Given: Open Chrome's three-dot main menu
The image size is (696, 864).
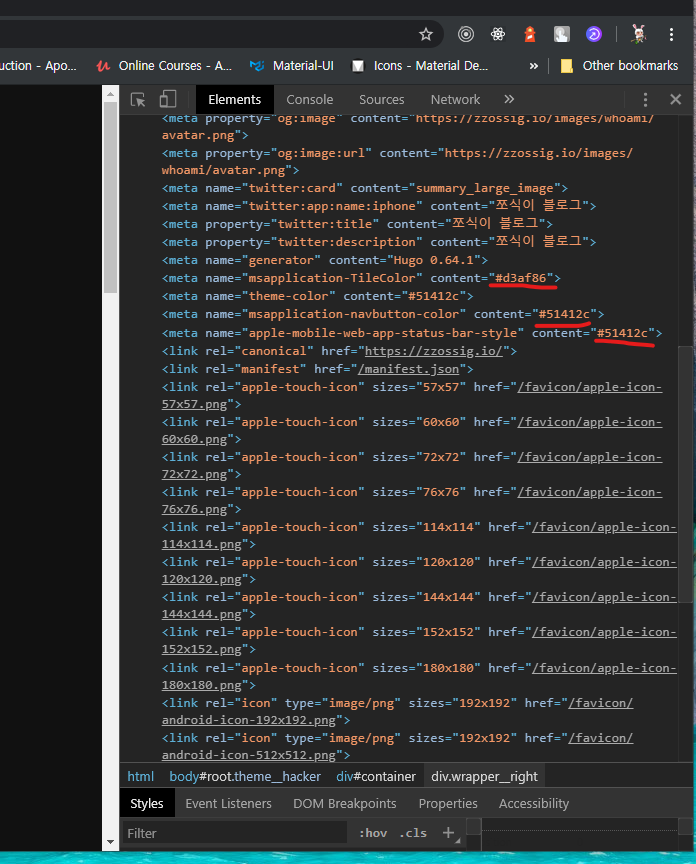Looking at the screenshot, I should click(x=671, y=35).
